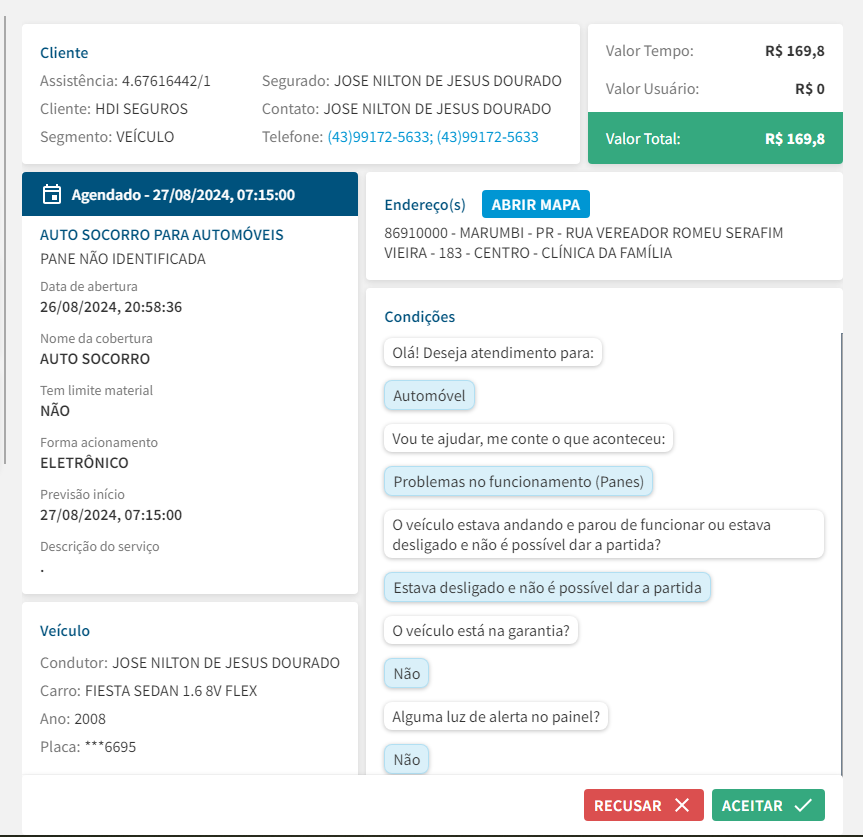
Task: Select the 'Automóvel' answer bubble
Action: [x=430, y=396]
